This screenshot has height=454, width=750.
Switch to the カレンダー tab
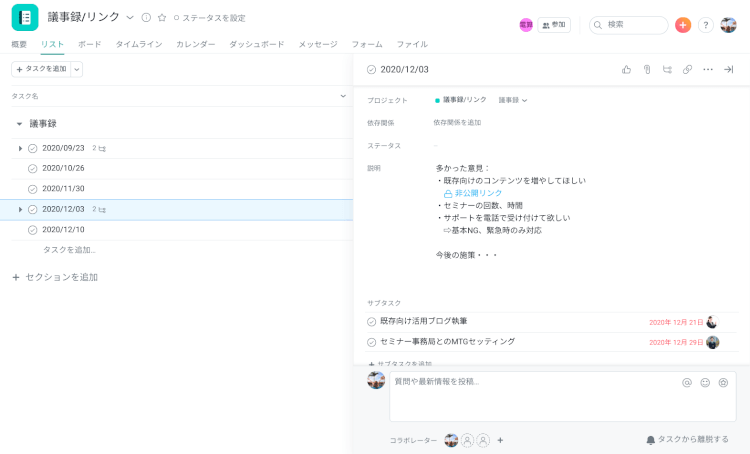[195, 44]
